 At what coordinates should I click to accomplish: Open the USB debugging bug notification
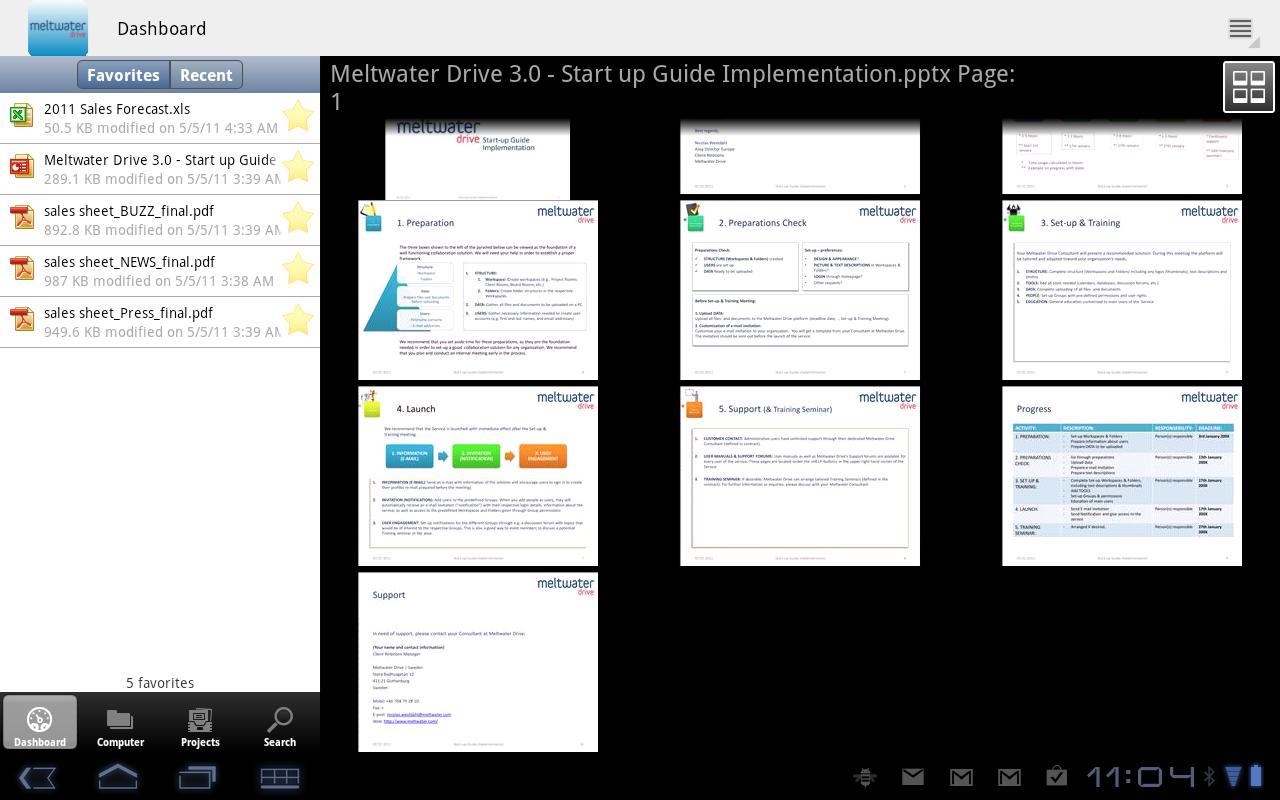[865, 776]
